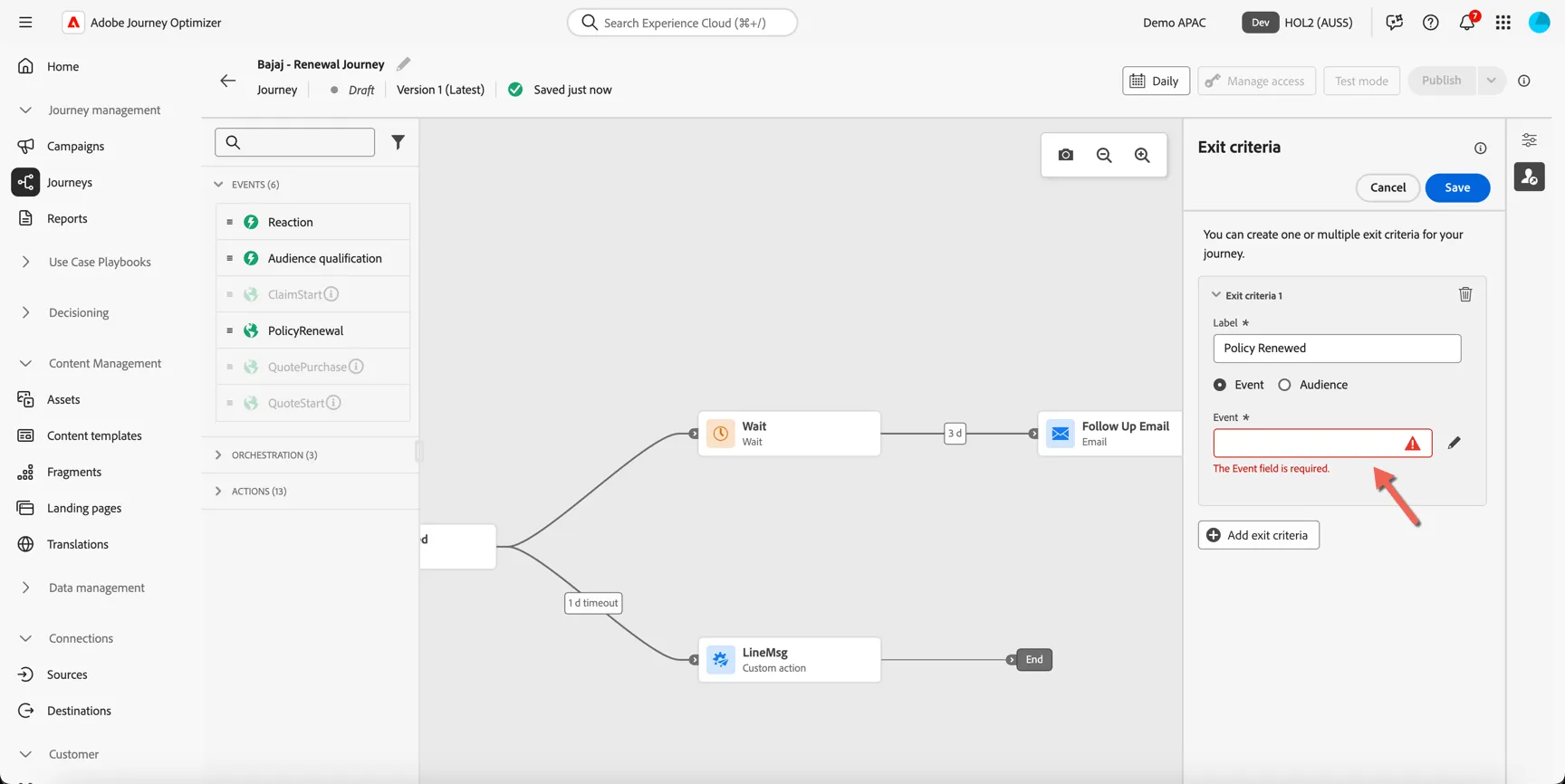Select the Audience radio button
Viewport: 1565px width, 784px height.
[x=1284, y=385]
